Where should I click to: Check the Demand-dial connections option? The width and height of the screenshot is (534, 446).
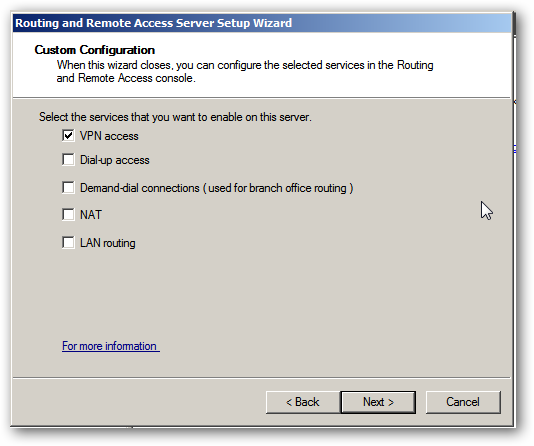click(68, 187)
